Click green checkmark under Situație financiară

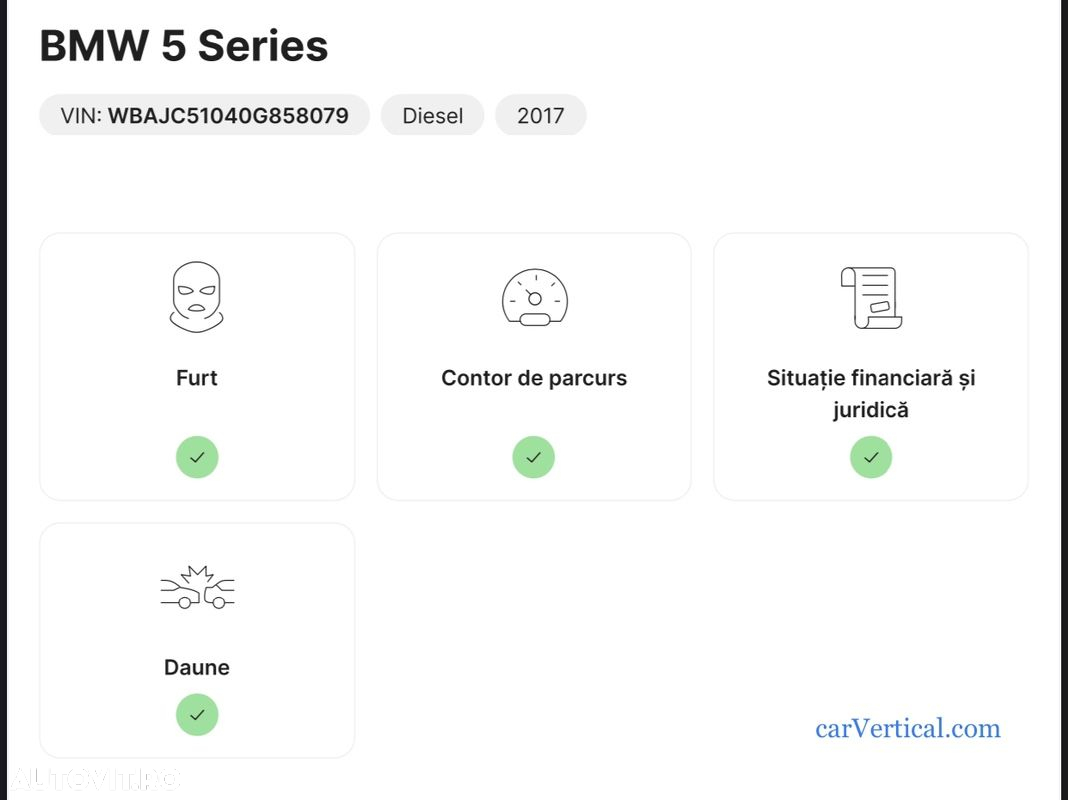point(870,457)
